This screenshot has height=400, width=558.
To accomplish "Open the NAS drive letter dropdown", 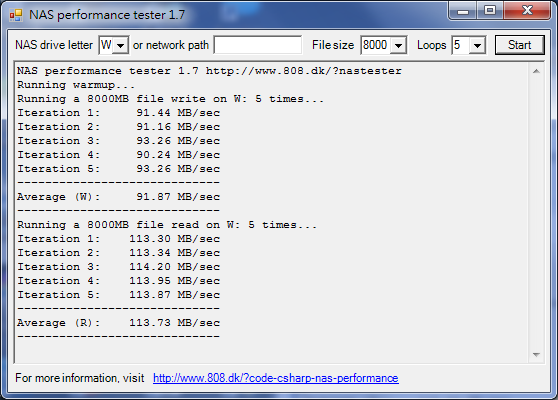I will (121, 45).
